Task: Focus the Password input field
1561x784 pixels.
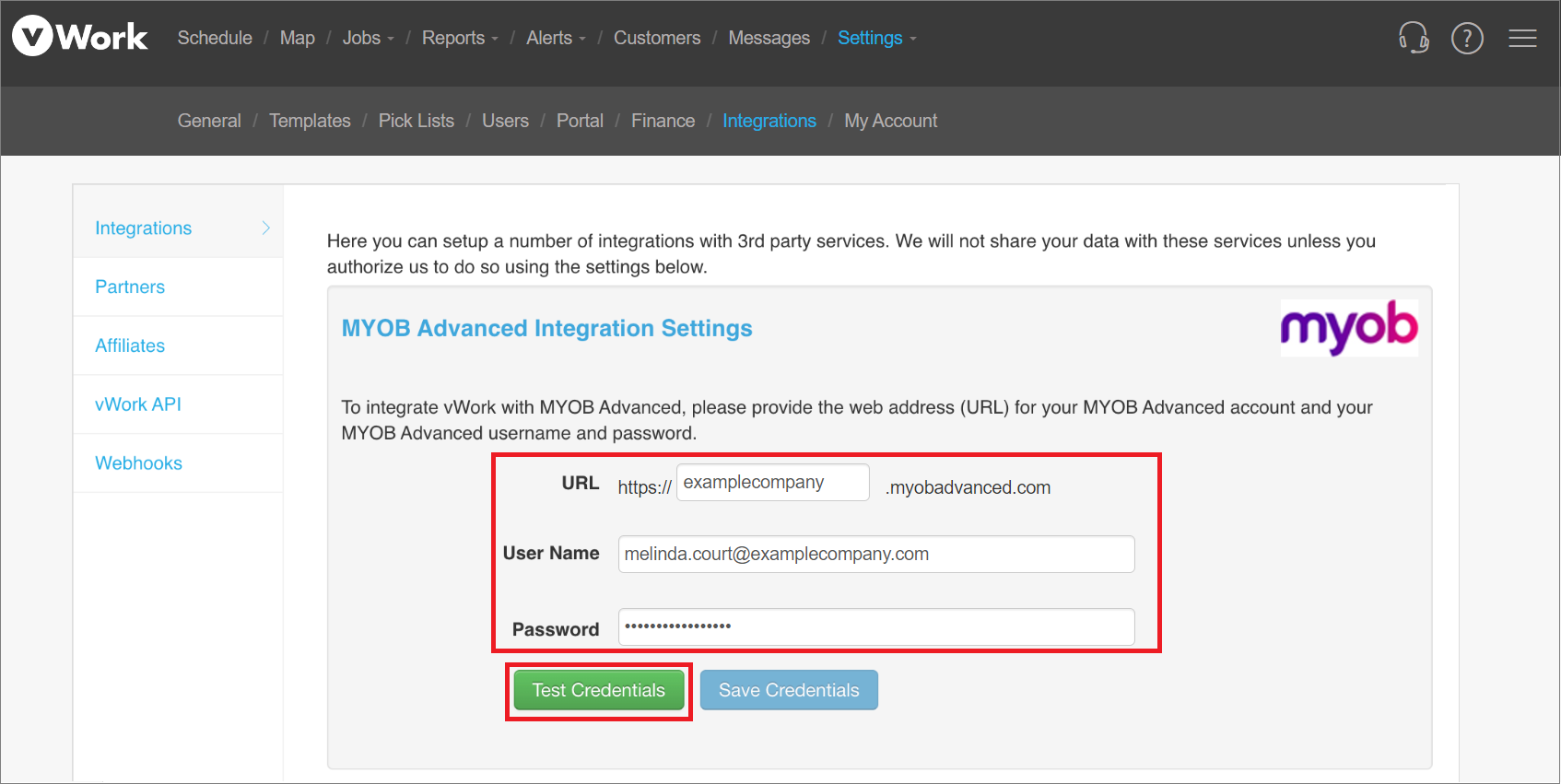Action: pos(875,627)
